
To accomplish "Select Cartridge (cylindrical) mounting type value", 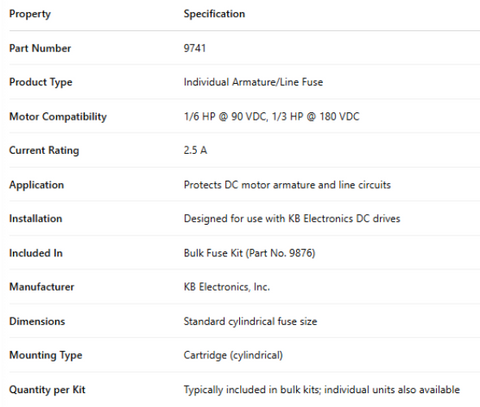I will coord(233,355).
